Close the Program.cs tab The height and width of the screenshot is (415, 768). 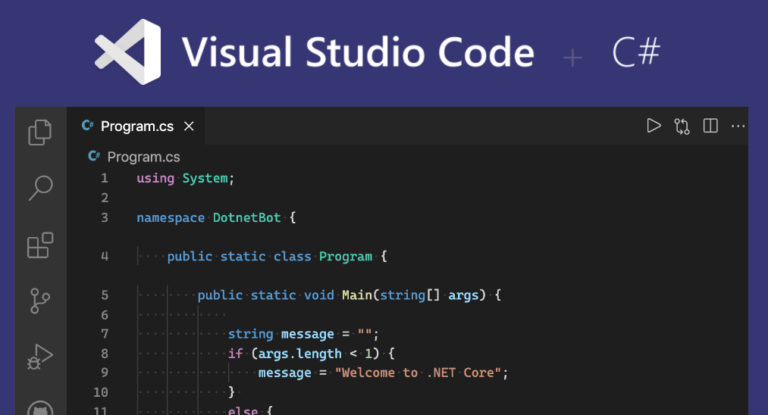pyautogui.click(x=189, y=126)
